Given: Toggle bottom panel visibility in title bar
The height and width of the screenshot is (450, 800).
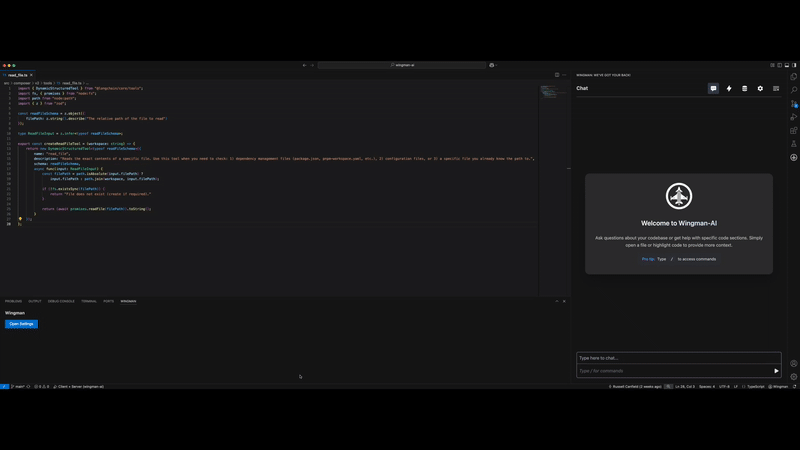Looking at the screenshot, I should 787,65.
